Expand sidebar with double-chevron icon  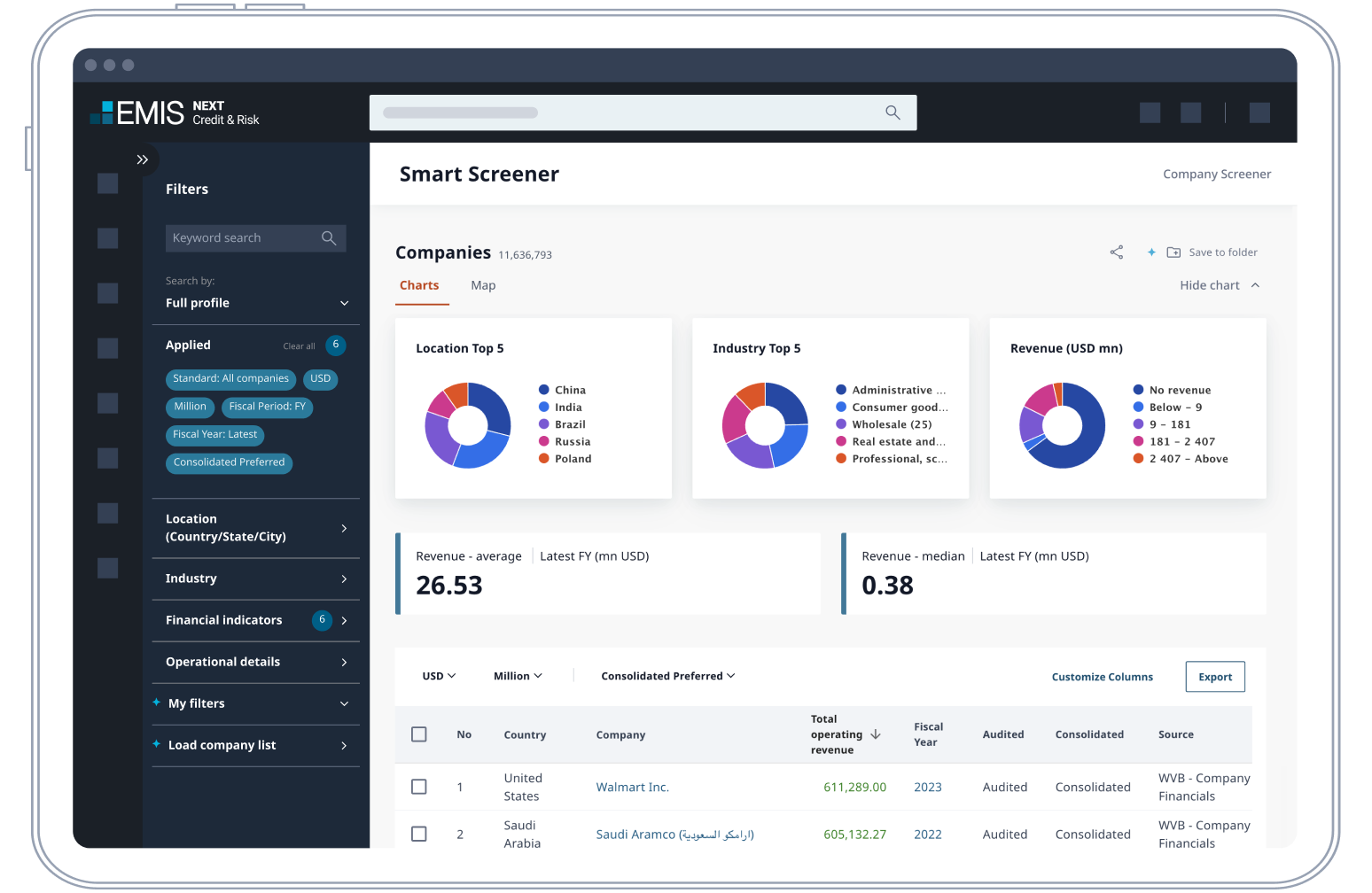coord(142,159)
